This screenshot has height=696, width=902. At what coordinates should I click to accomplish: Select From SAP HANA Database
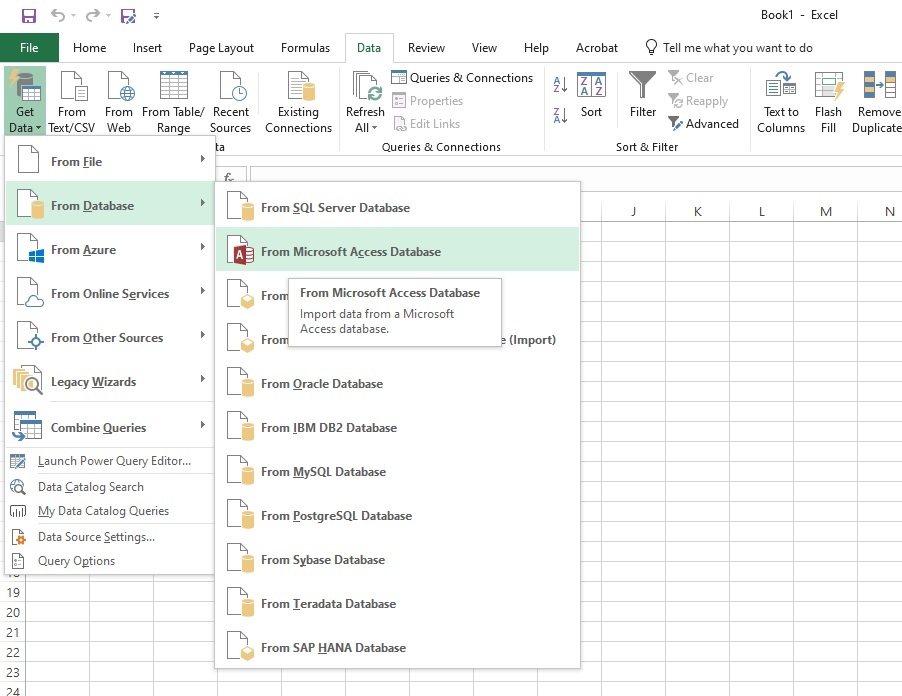(x=398, y=646)
